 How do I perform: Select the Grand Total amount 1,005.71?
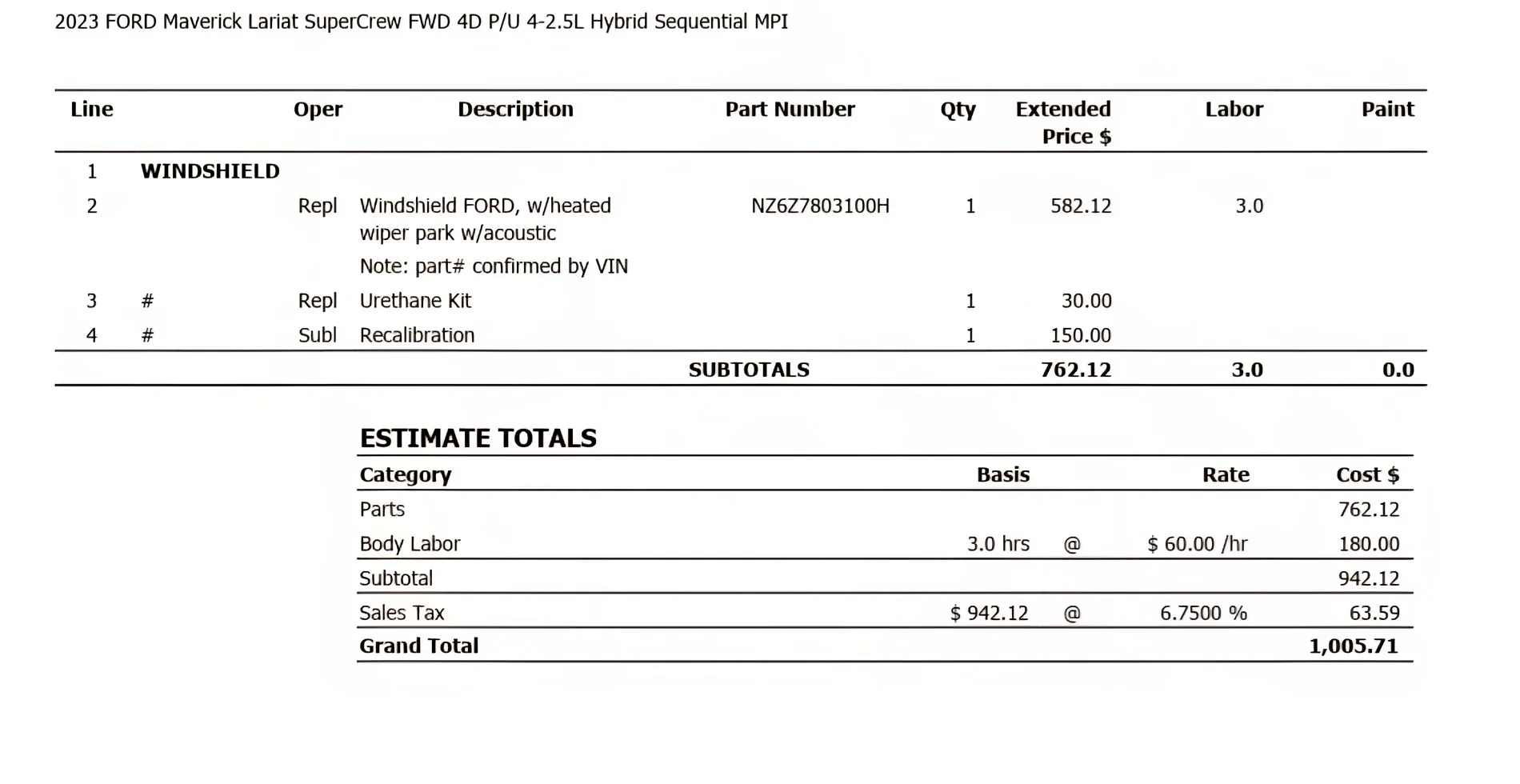[x=1354, y=646]
